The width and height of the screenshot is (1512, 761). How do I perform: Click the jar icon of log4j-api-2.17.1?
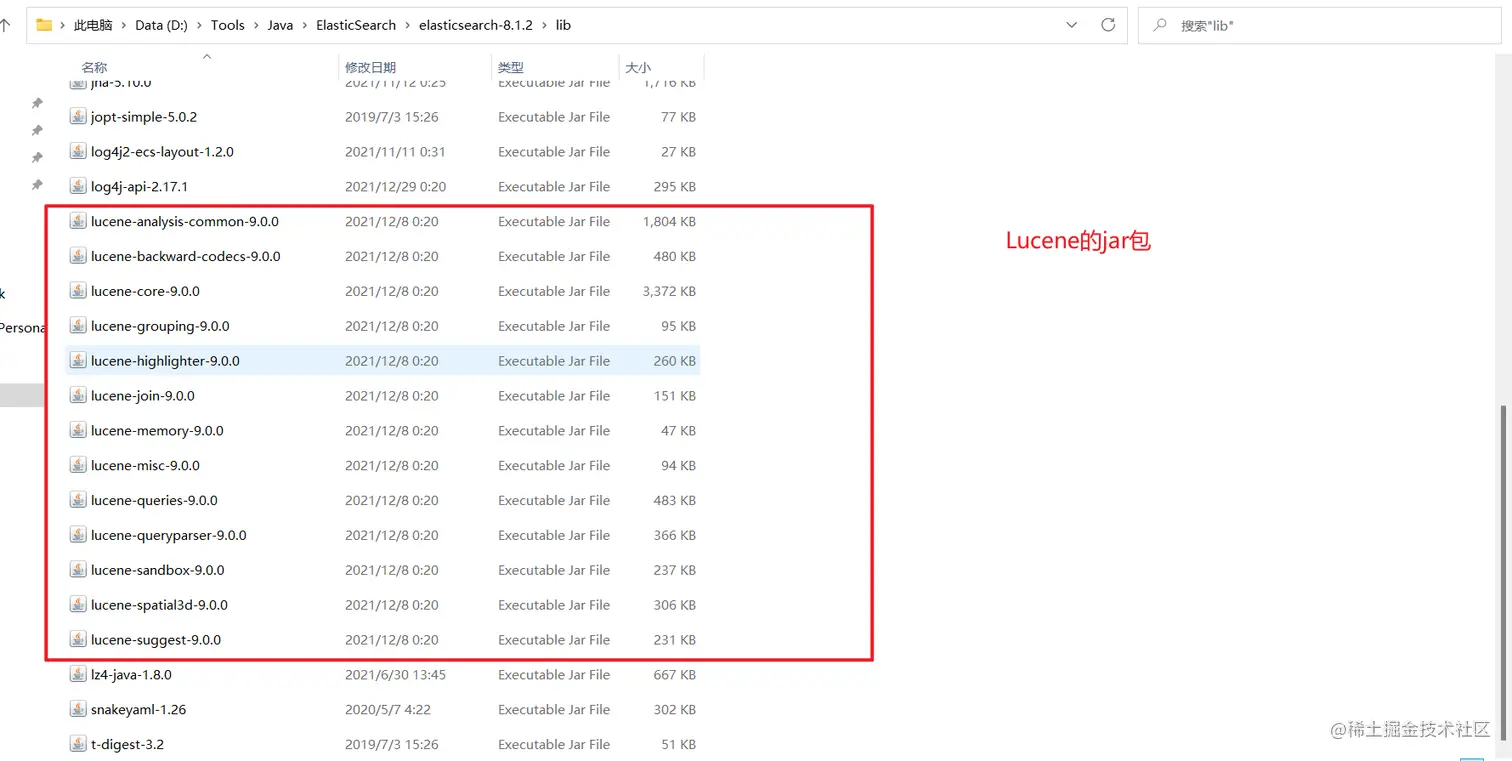78,187
